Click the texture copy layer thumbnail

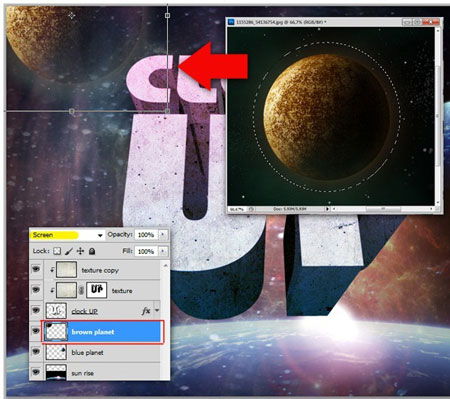pyautogui.click(x=66, y=270)
